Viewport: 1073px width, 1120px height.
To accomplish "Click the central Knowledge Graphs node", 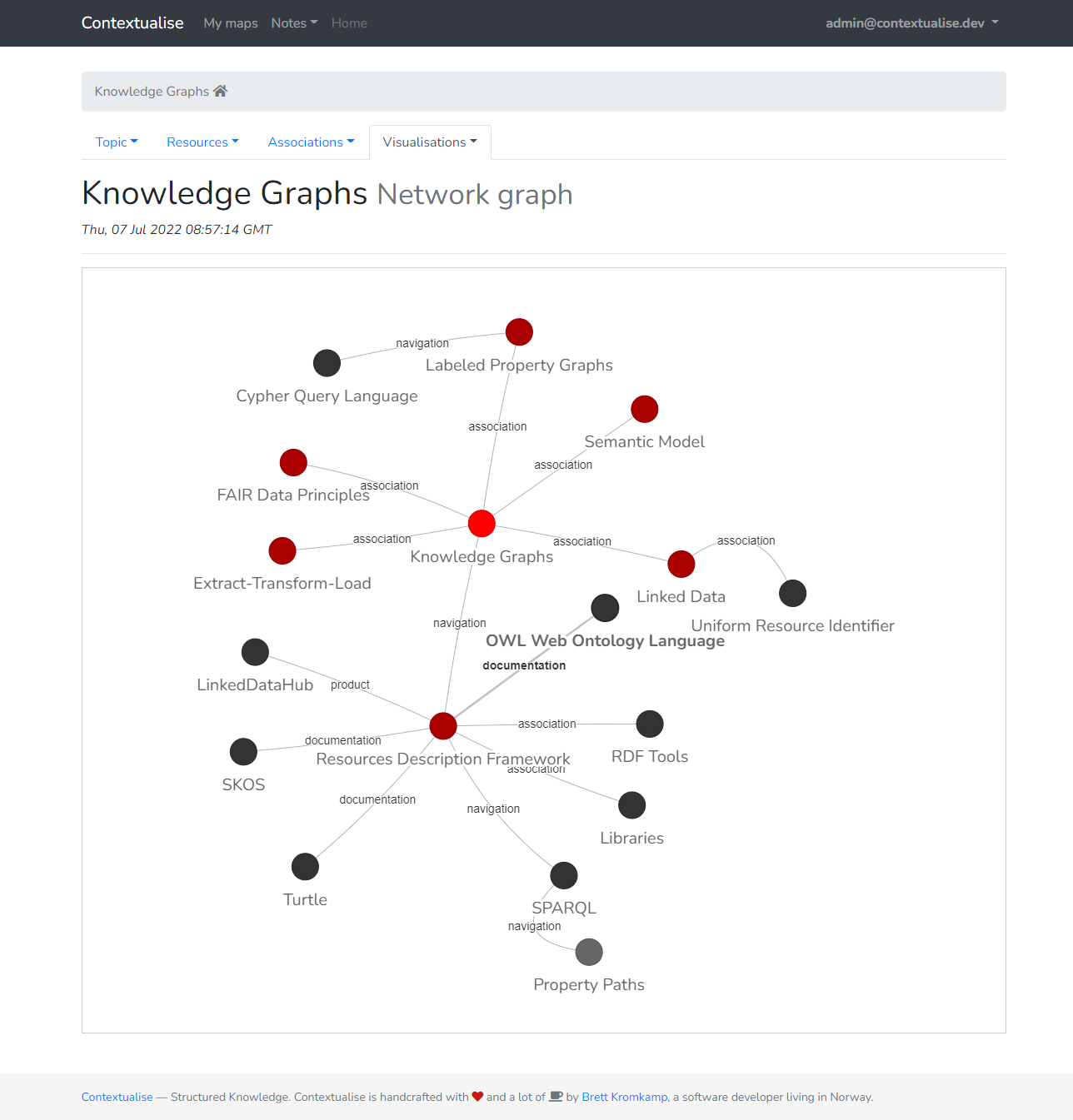I will [x=481, y=523].
